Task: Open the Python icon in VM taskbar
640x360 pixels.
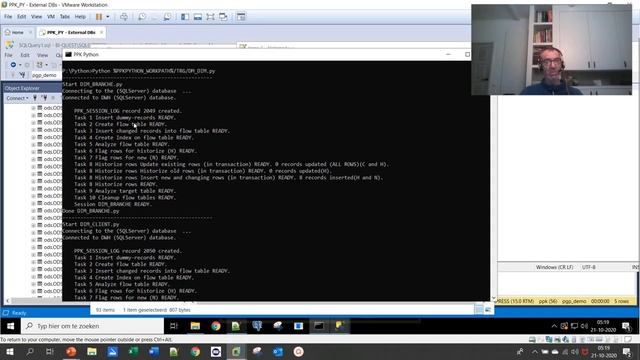Action: (340, 326)
